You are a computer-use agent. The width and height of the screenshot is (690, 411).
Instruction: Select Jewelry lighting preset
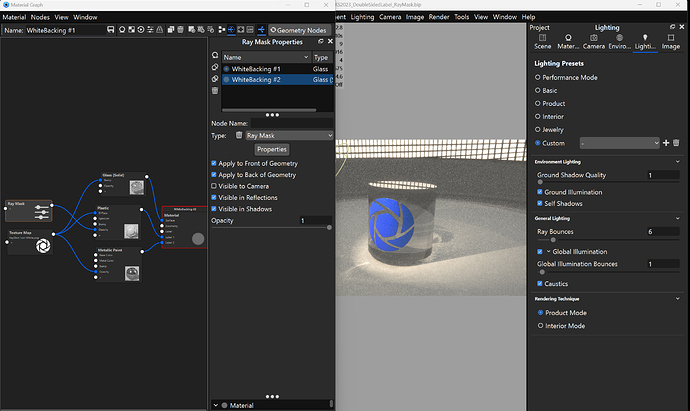(537, 129)
